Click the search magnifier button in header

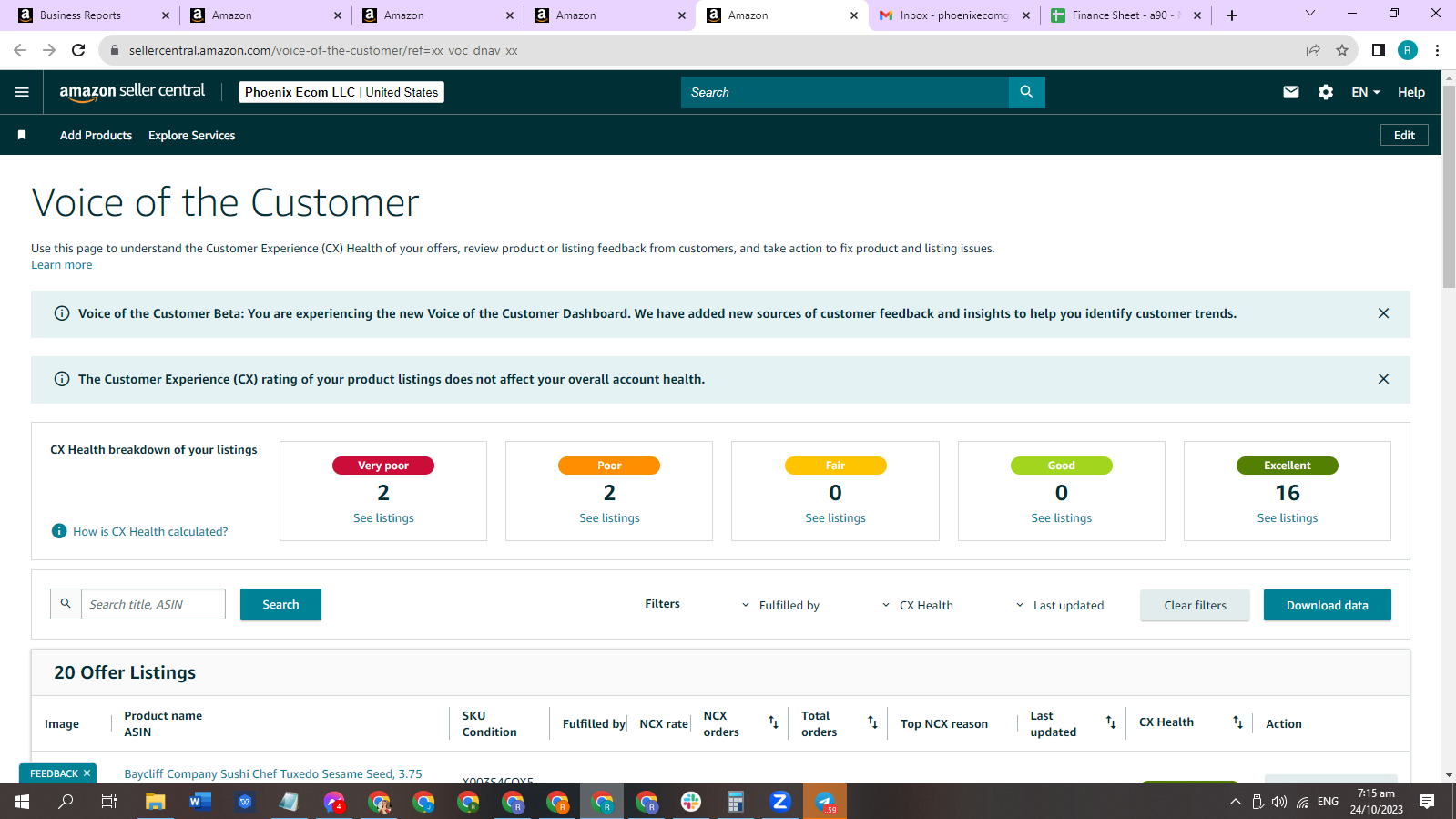point(1026,92)
